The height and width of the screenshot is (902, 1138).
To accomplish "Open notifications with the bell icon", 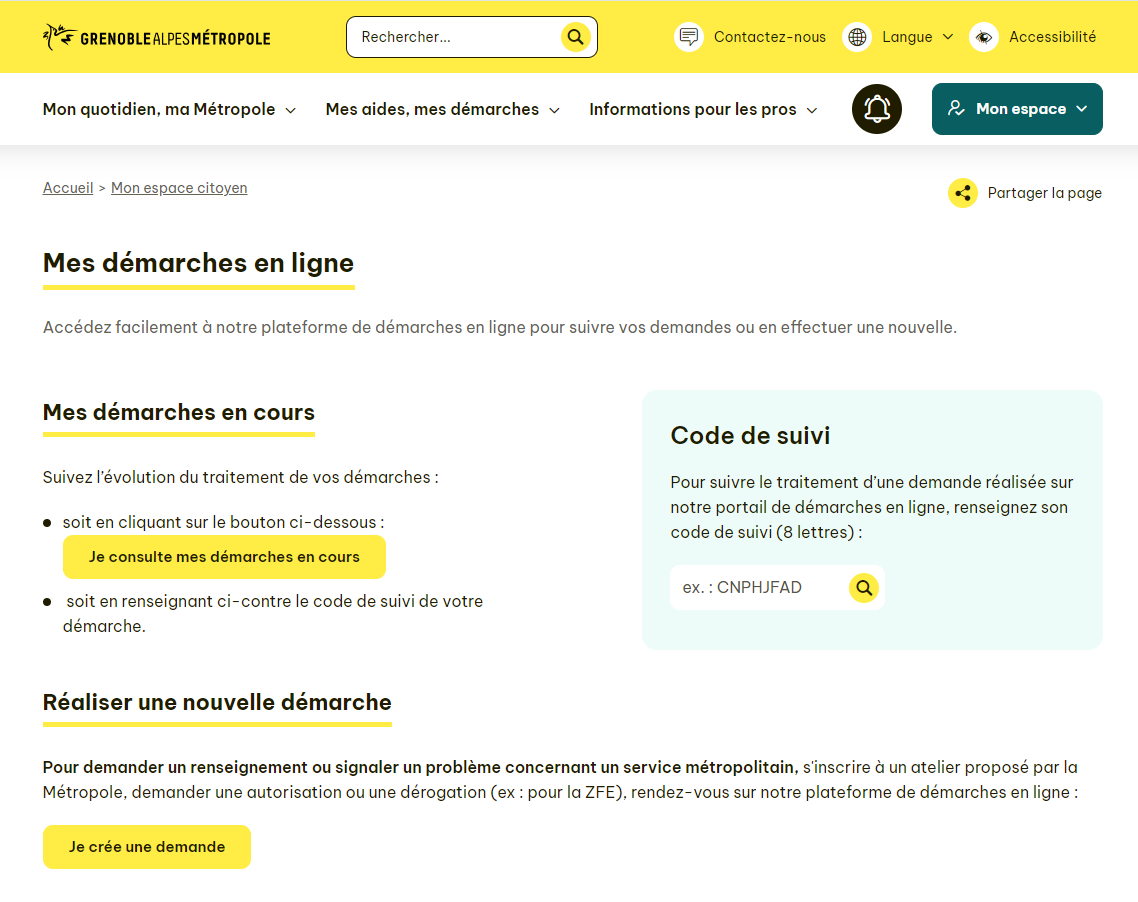I will [877, 109].
